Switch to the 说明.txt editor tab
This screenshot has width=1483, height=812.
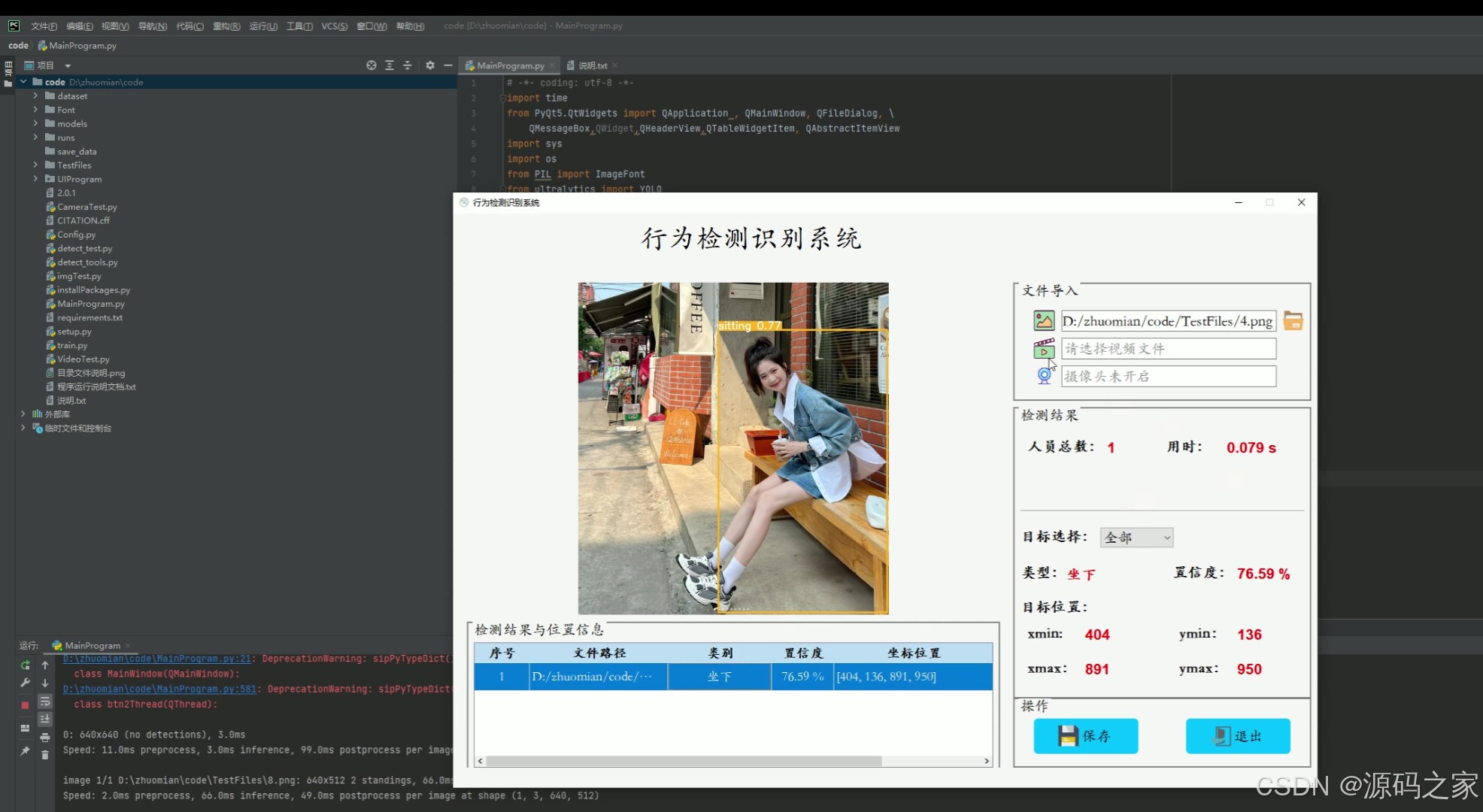pos(593,65)
